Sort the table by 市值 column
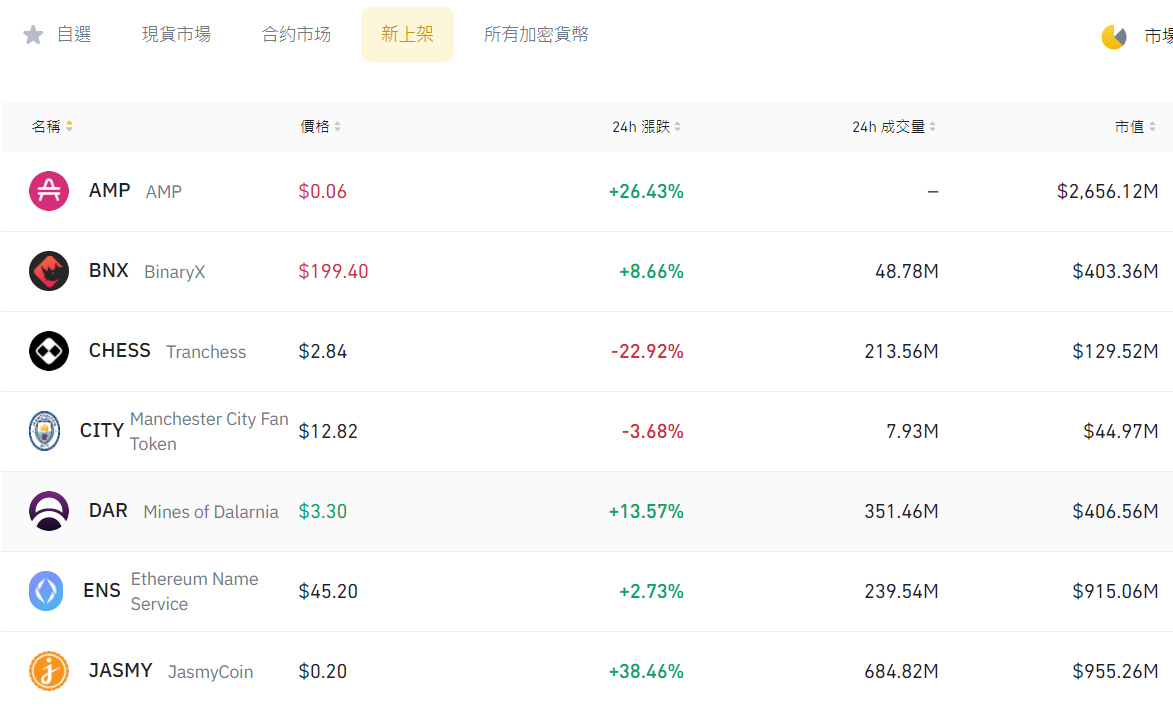This screenshot has width=1173, height=706. pyautogui.click(x=1135, y=126)
